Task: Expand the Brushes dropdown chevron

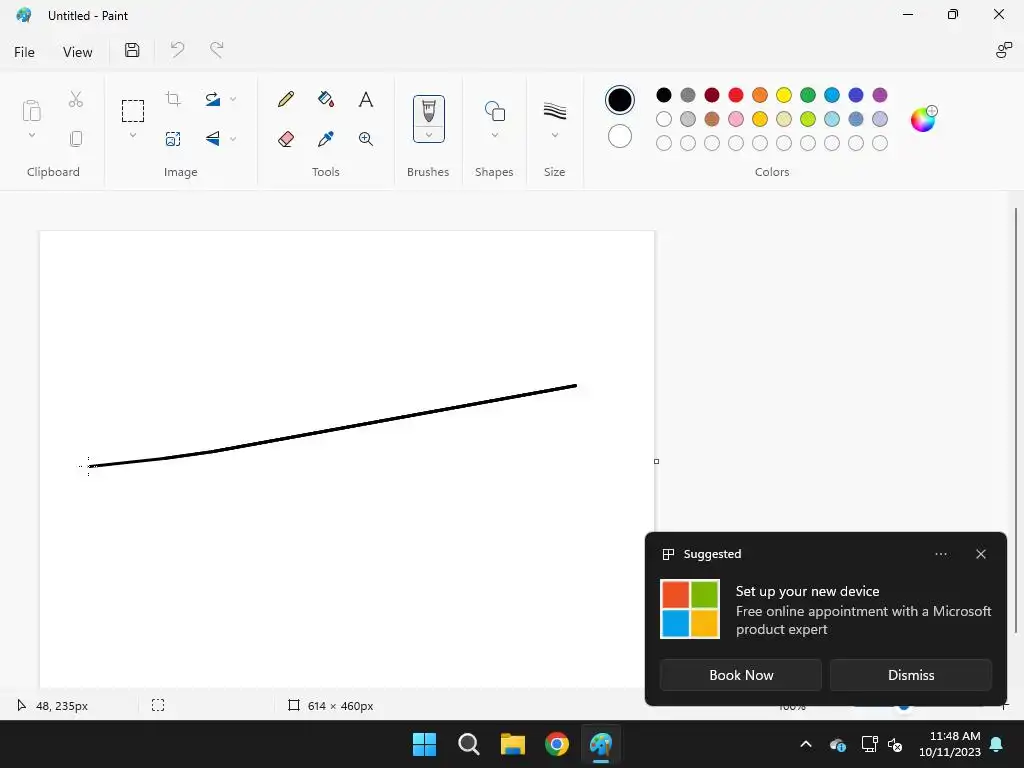Action: coord(428,135)
